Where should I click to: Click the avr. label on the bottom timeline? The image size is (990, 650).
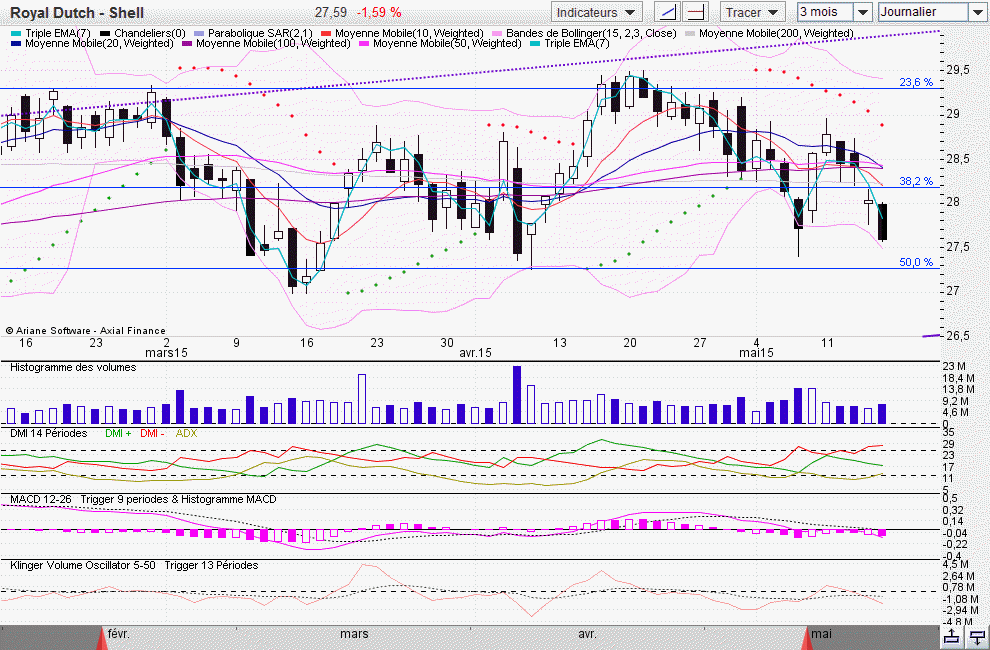[x=587, y=634]
